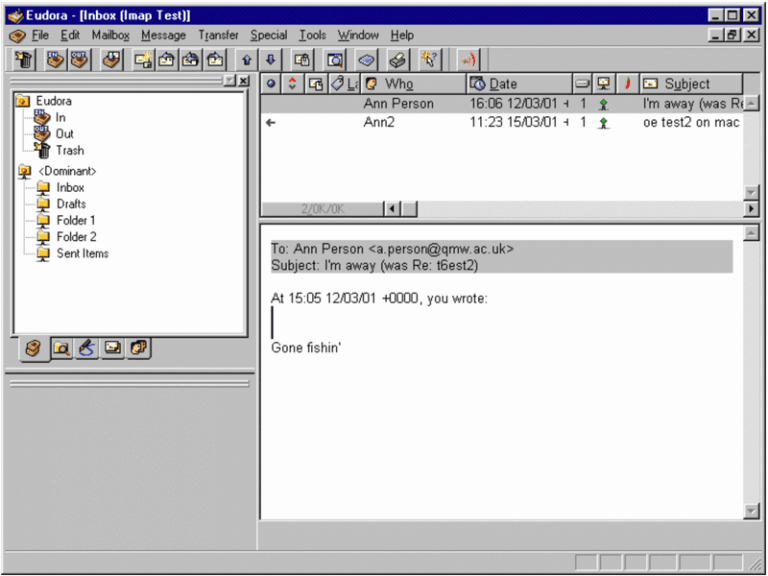This screenshot has height=576, width=768.
Task: Click the Check Mail toolbar icon
Action: 112,60
